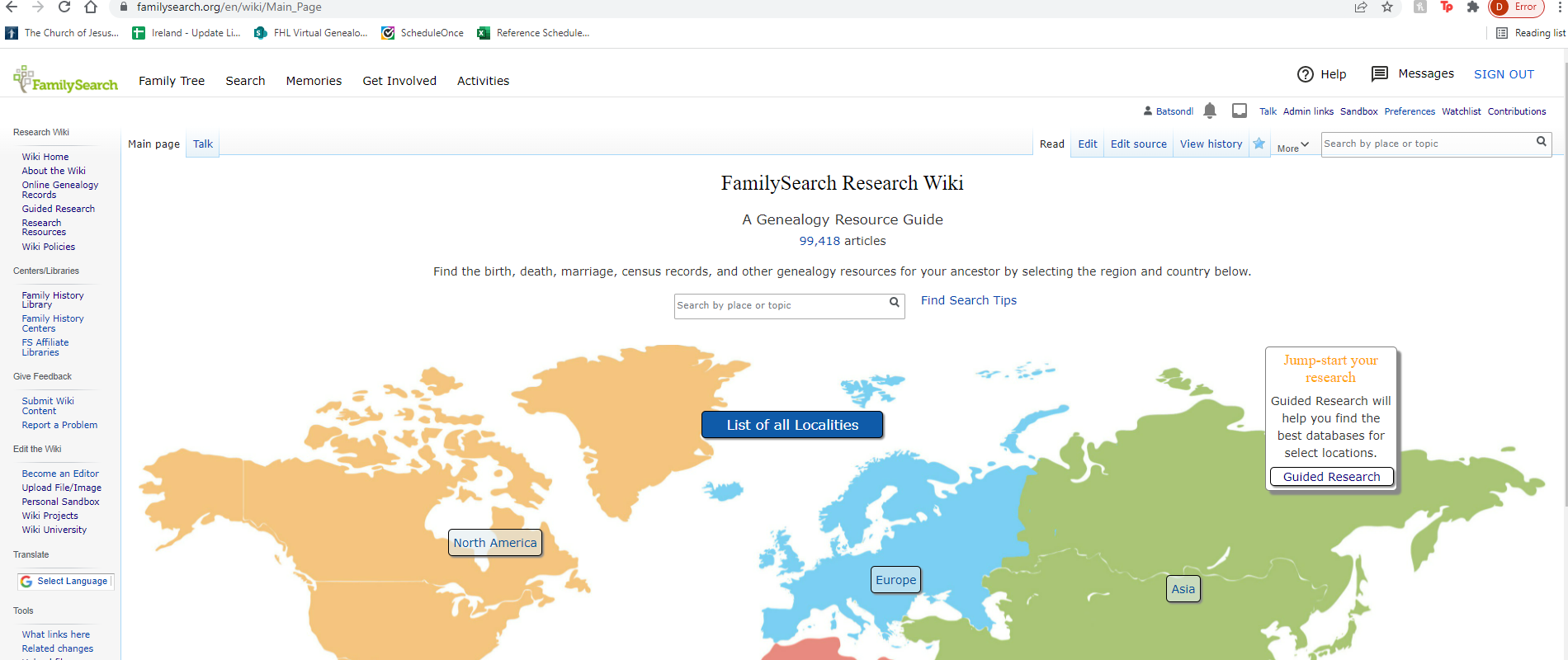The image size is (1568, 660).
Task: Click SIGN OUT
Action: tap(1504, 74)
